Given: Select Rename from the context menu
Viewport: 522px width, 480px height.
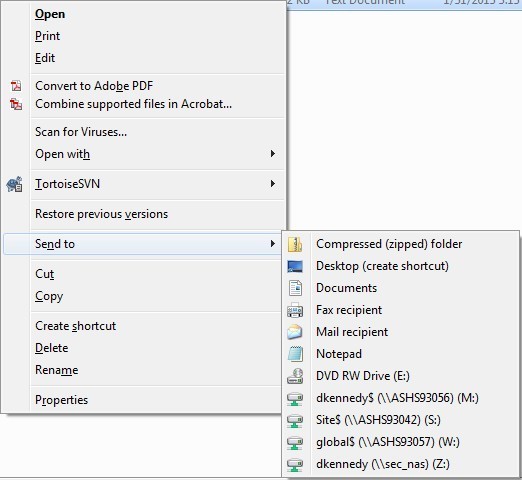Looking at the screenshot, I should tap(56, 370).
